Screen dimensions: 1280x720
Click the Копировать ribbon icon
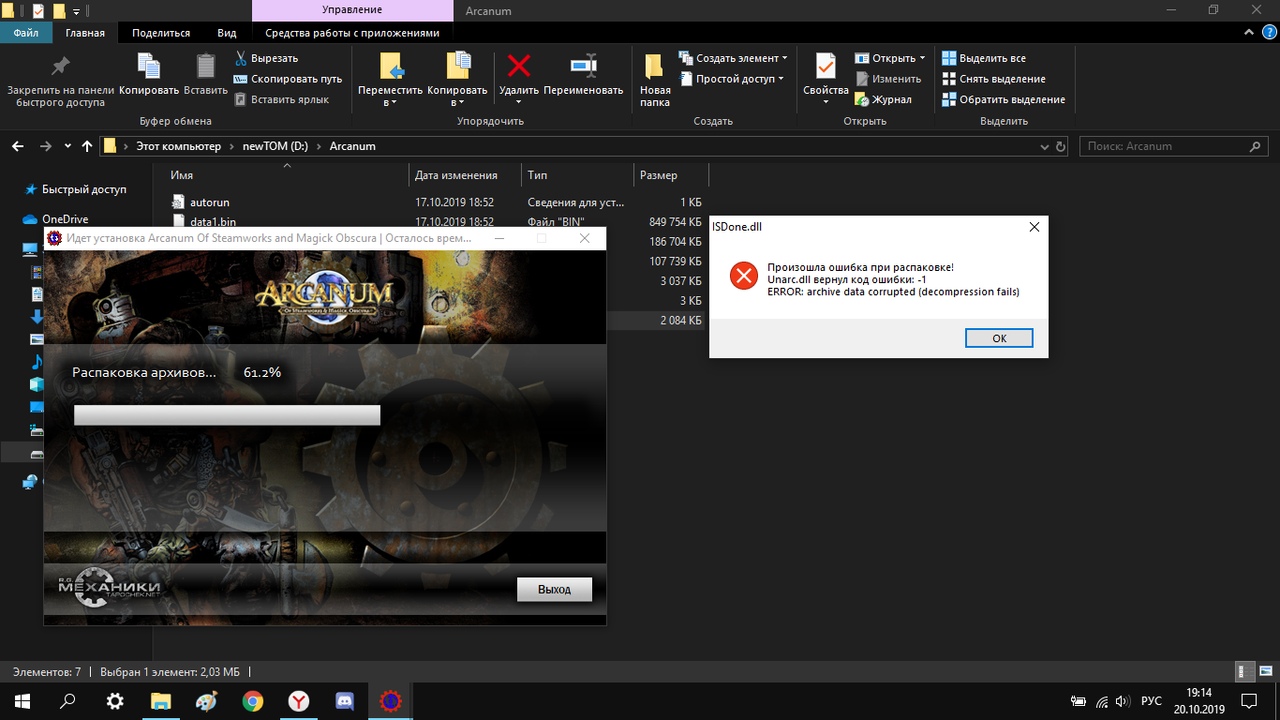pyautogui.click(x=148, y=67)
